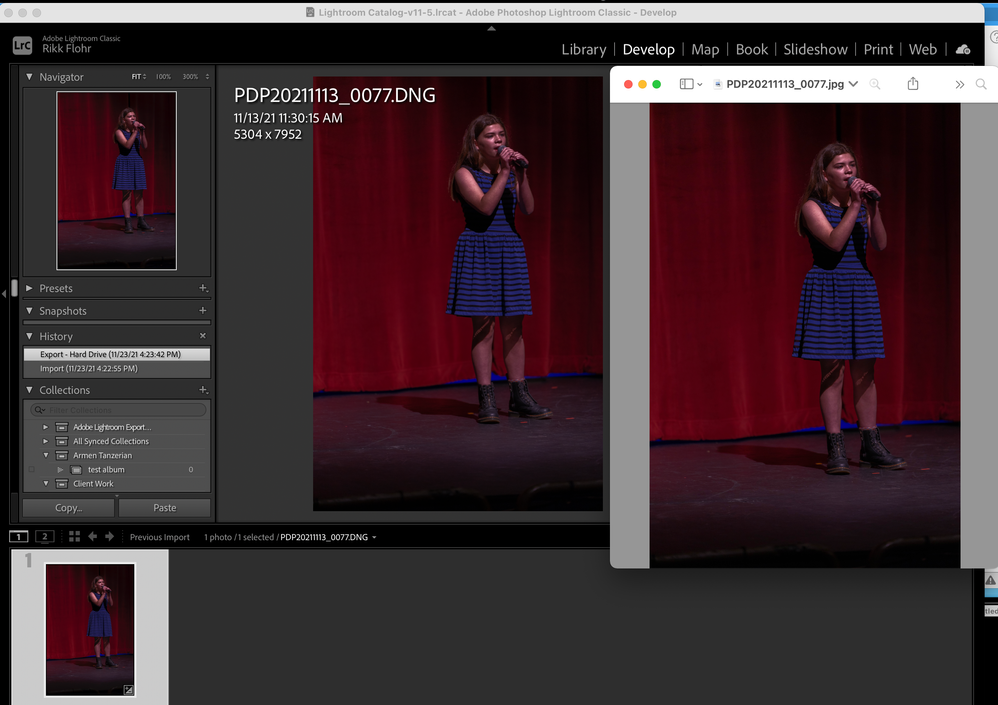Image resolution: width=998 pixels, height=705 pixels.
Task: Select the filmstrip photo thumbnail
Action: click(x=90, y=629)
